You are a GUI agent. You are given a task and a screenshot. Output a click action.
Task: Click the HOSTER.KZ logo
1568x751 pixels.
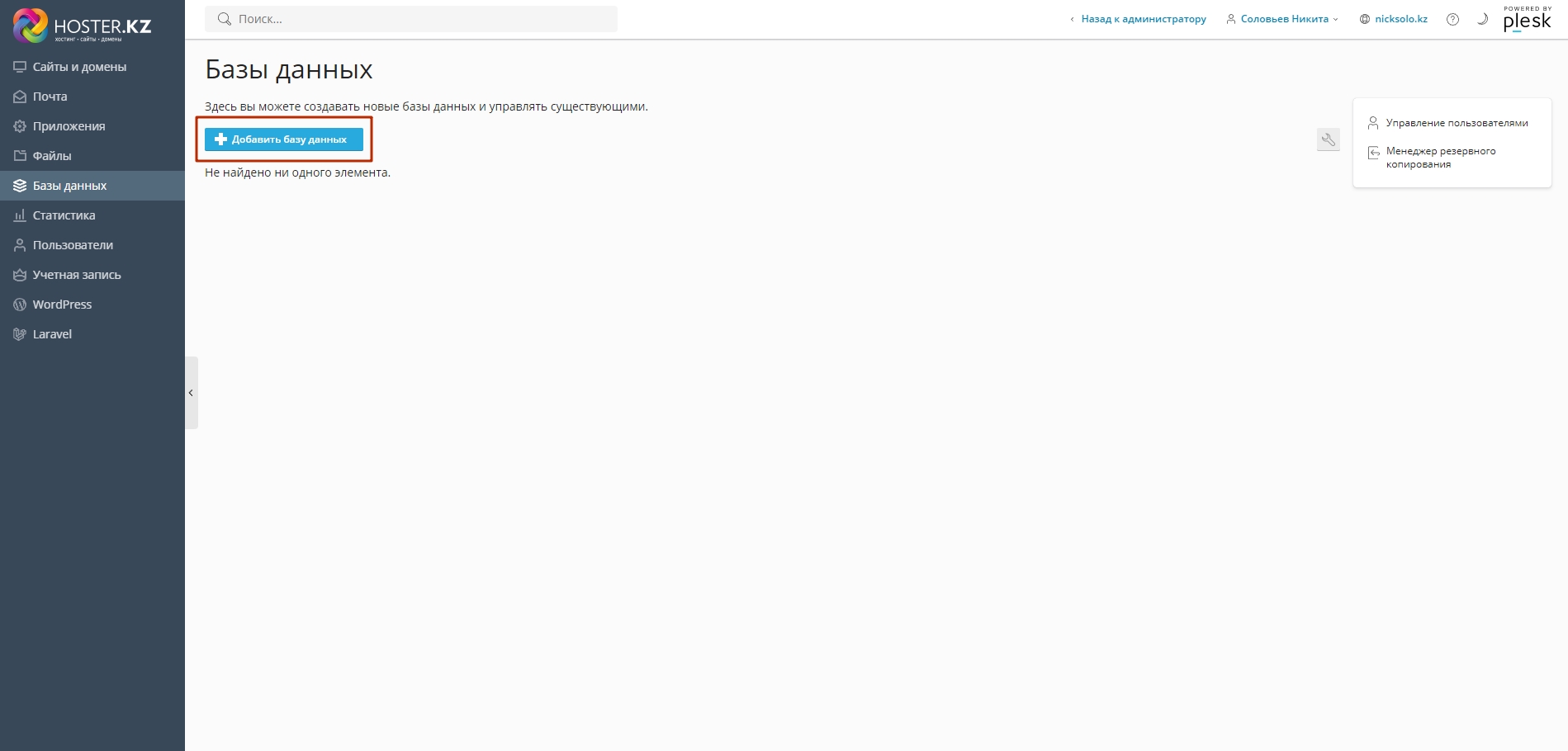[x=82, y=26]
